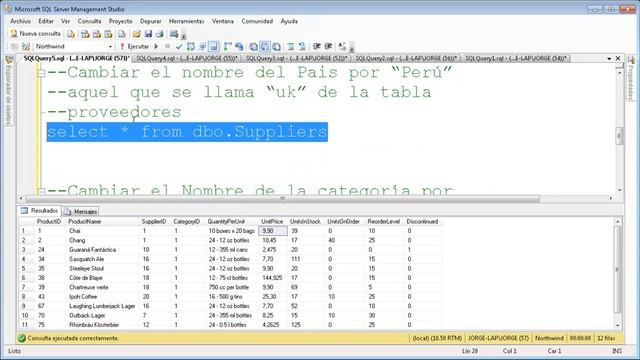
Task: Switch results to file output
Action: [276, 47]
